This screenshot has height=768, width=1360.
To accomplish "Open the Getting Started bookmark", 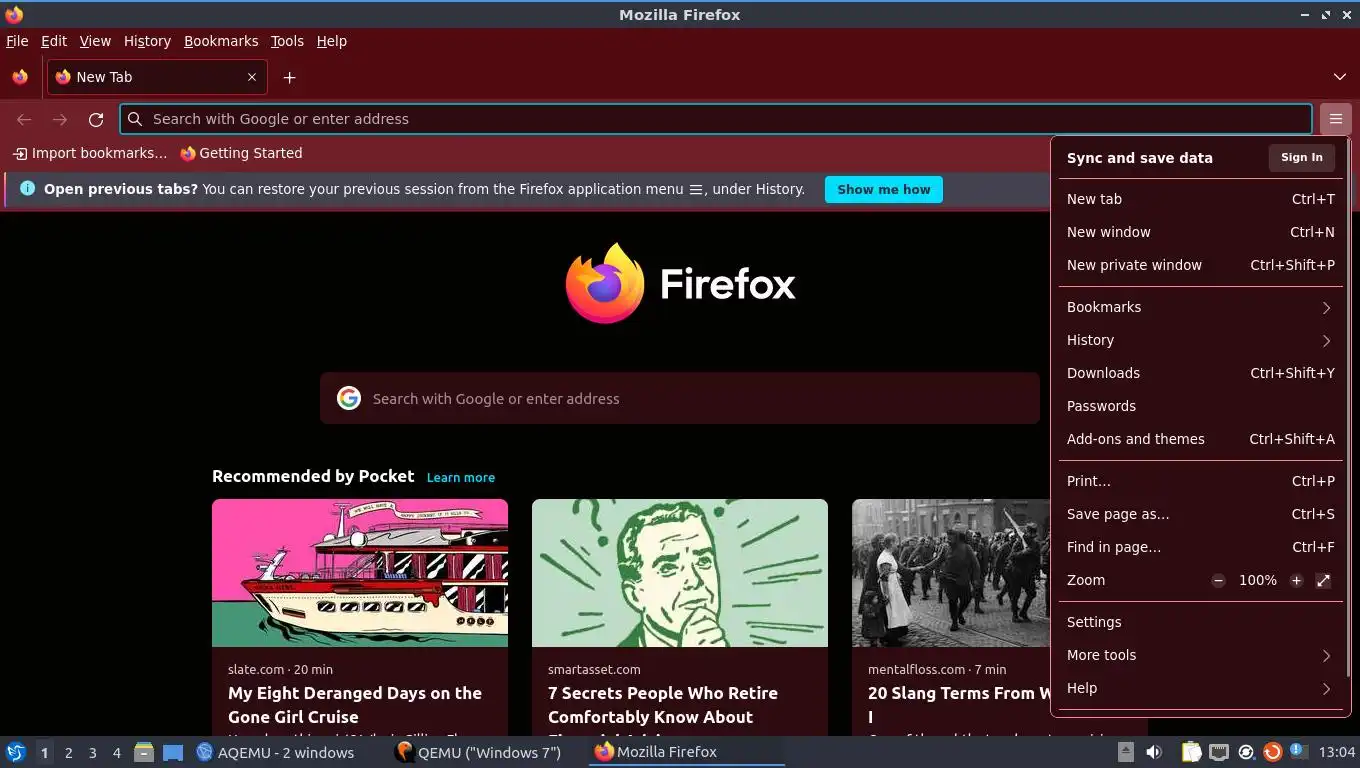I will tap(241, 153).
